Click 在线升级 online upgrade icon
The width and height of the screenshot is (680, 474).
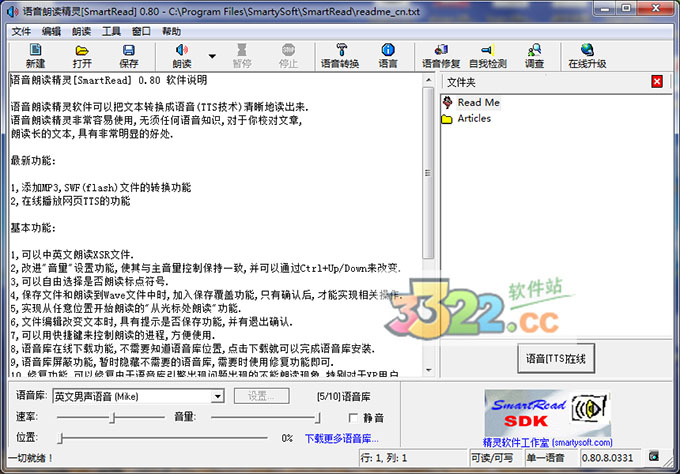587,56
